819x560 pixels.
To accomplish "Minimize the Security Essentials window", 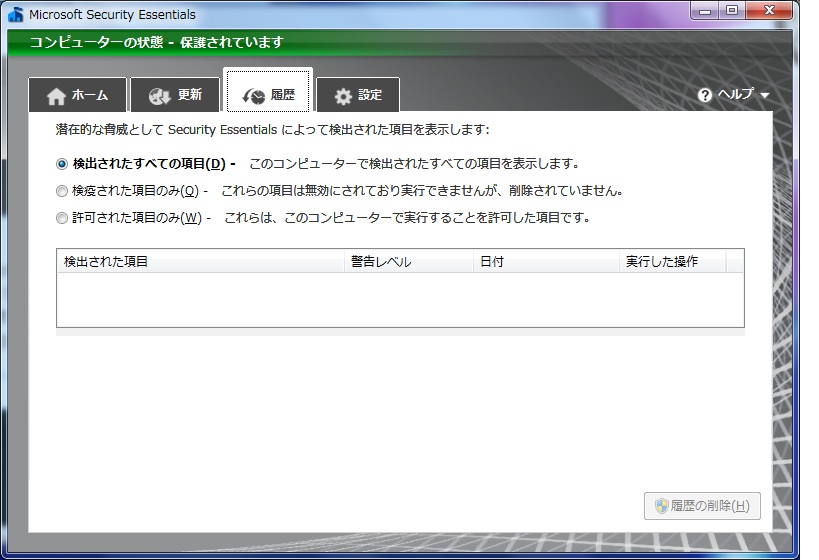I will [705, 11].
